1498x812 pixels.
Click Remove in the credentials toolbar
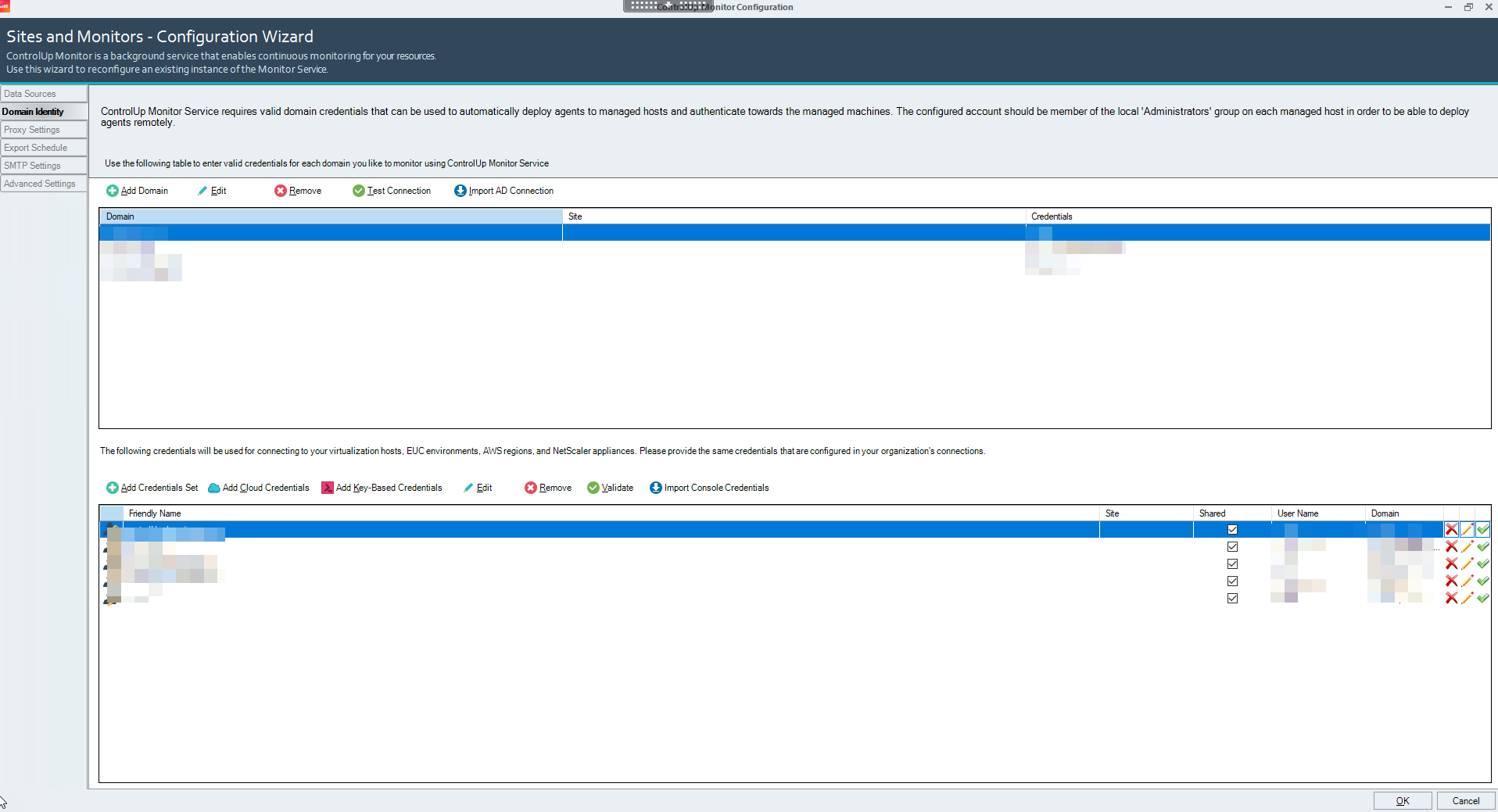[548, 488]
